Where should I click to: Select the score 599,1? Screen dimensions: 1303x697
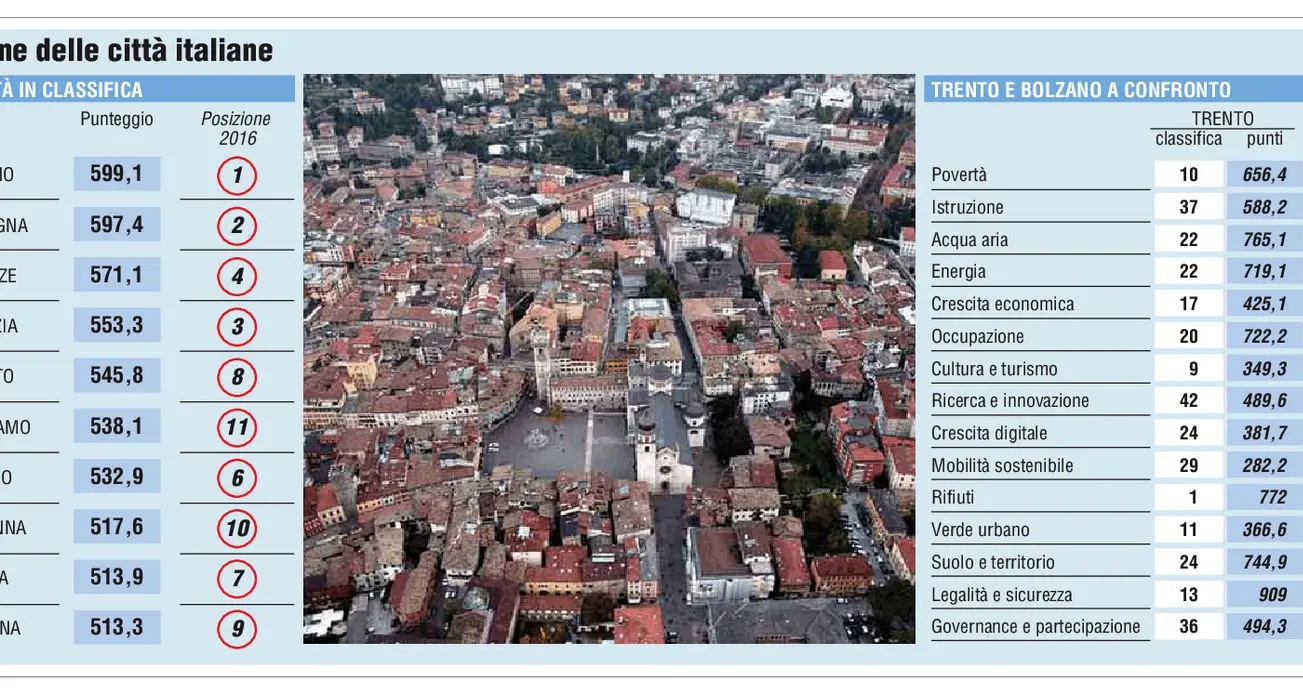117,174
